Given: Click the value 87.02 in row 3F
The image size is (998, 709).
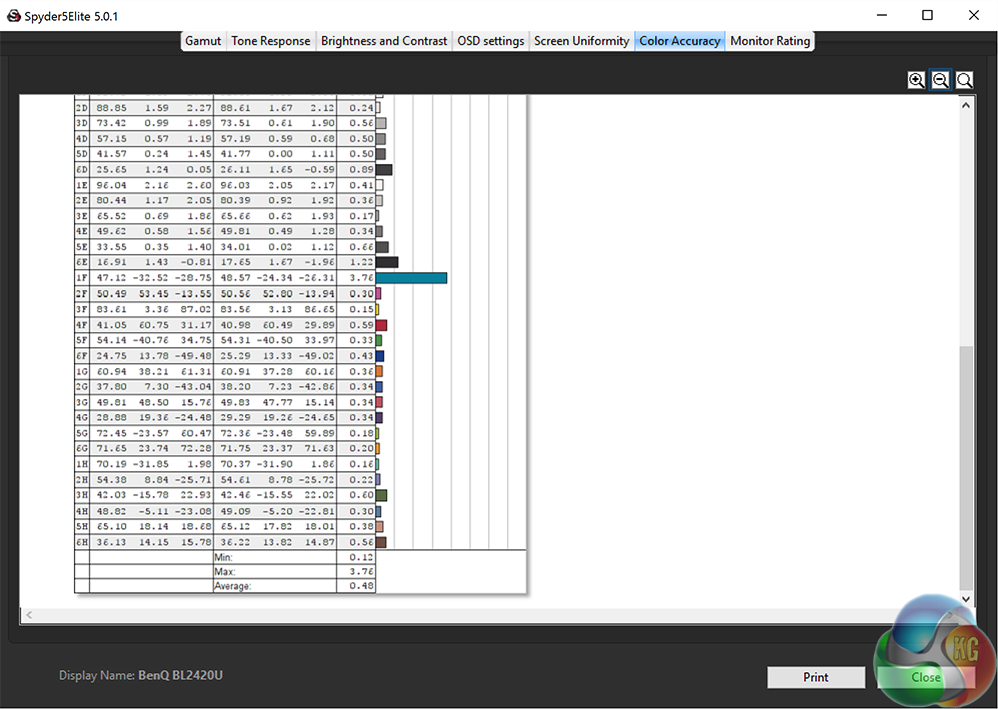Looking at the screenshot, I should tap(195, 309).
